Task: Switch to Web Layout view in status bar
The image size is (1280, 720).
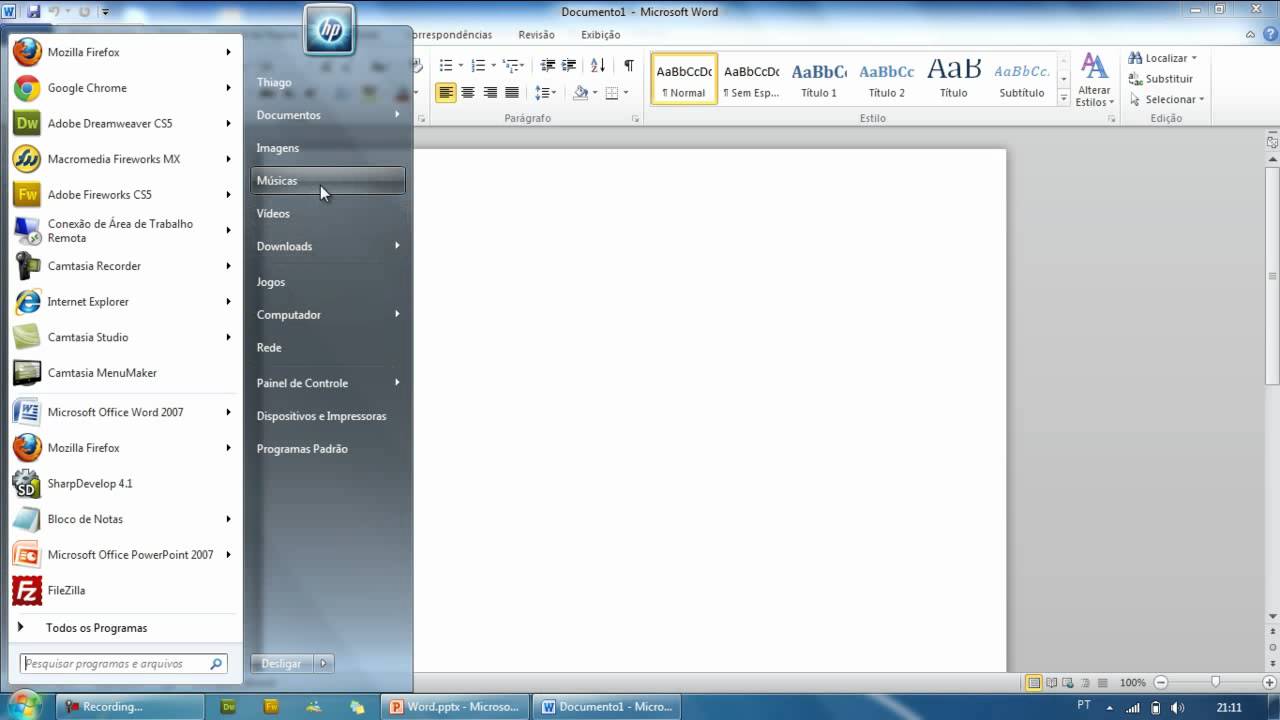Action: (1069, 682)
